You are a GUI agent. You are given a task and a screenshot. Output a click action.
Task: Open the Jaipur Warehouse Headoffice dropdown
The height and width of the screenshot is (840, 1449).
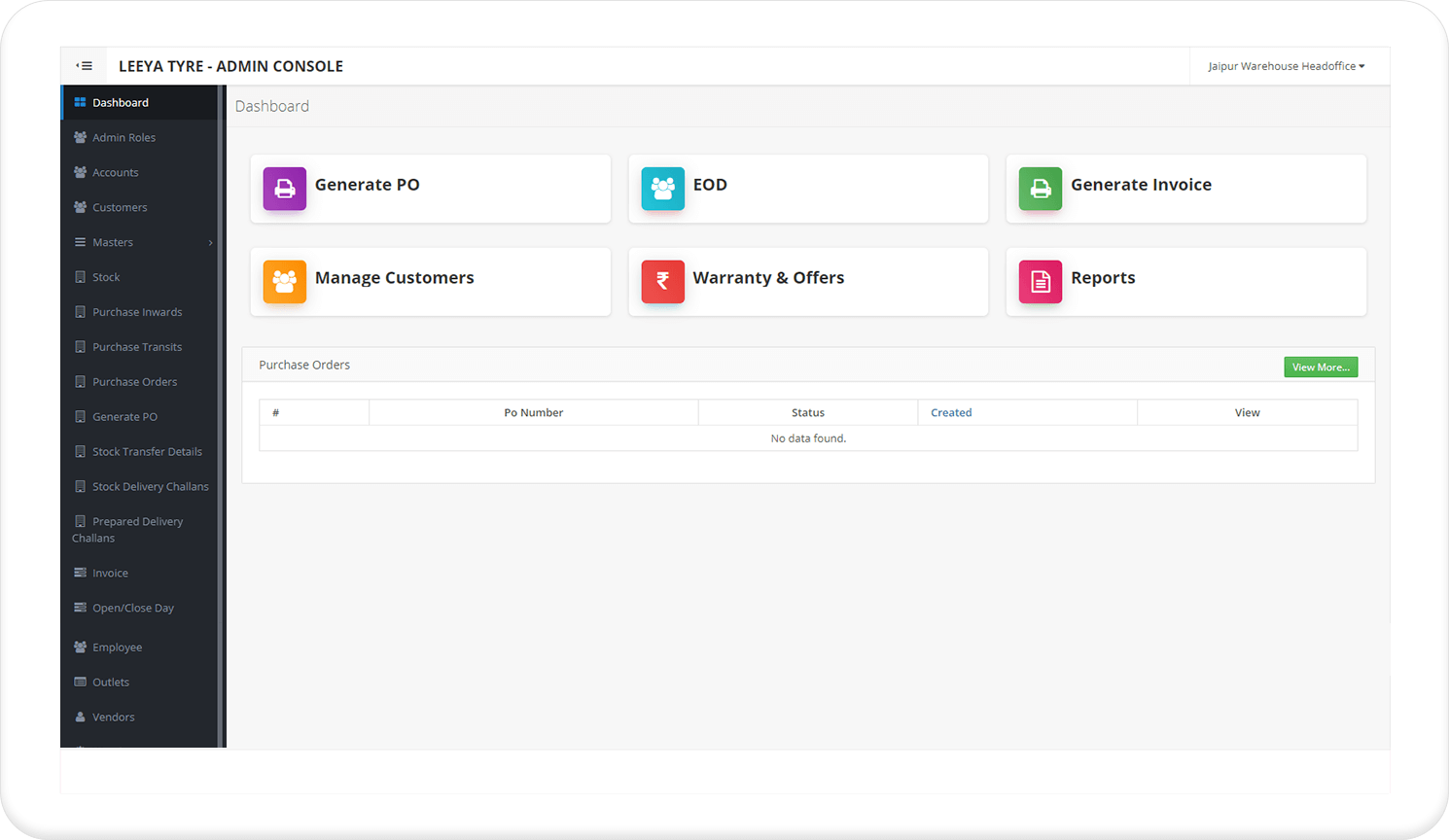coord(1286,66)
